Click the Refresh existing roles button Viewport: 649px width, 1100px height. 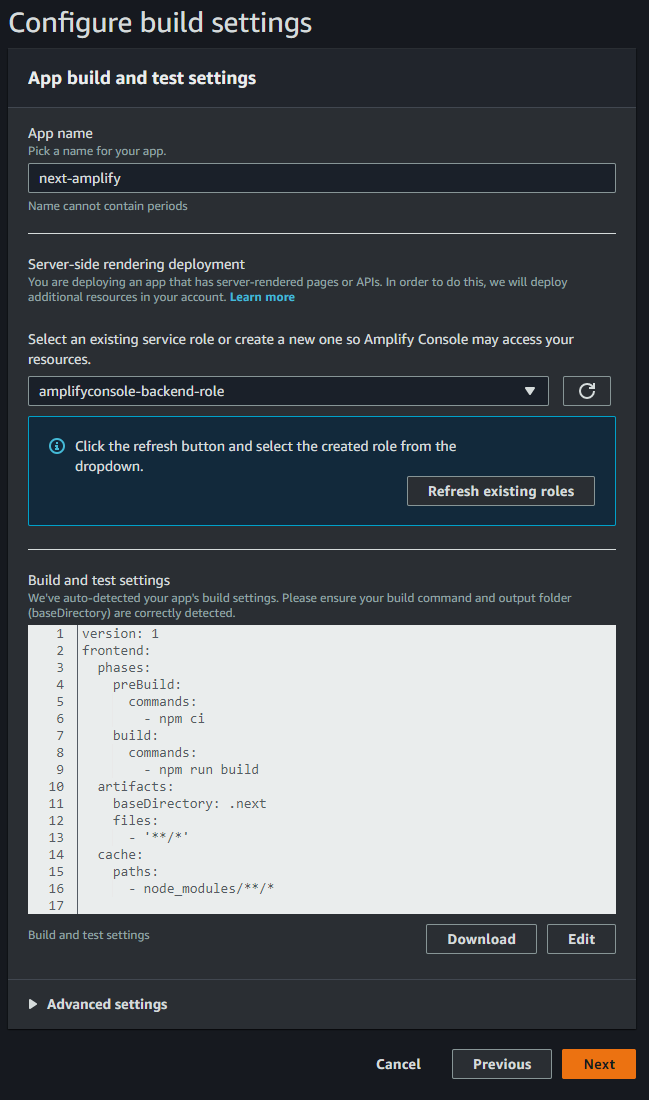click(500, 491)
